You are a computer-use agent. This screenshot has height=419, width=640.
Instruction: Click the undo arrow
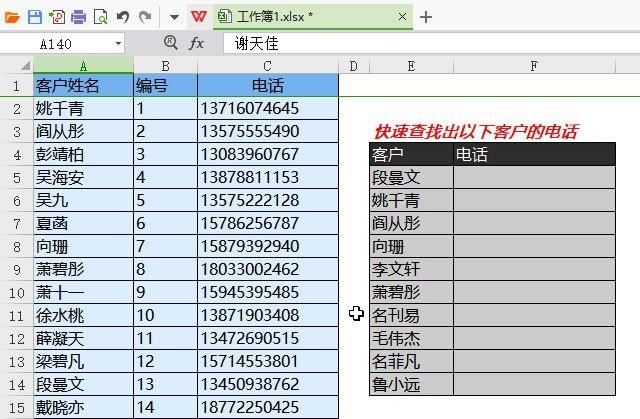[x=122, y=17]
